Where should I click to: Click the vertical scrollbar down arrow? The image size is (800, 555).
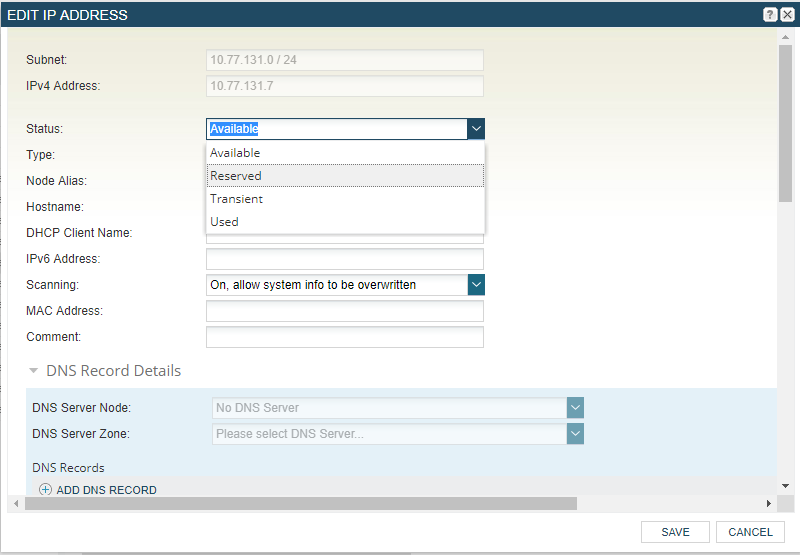(785, 486)
